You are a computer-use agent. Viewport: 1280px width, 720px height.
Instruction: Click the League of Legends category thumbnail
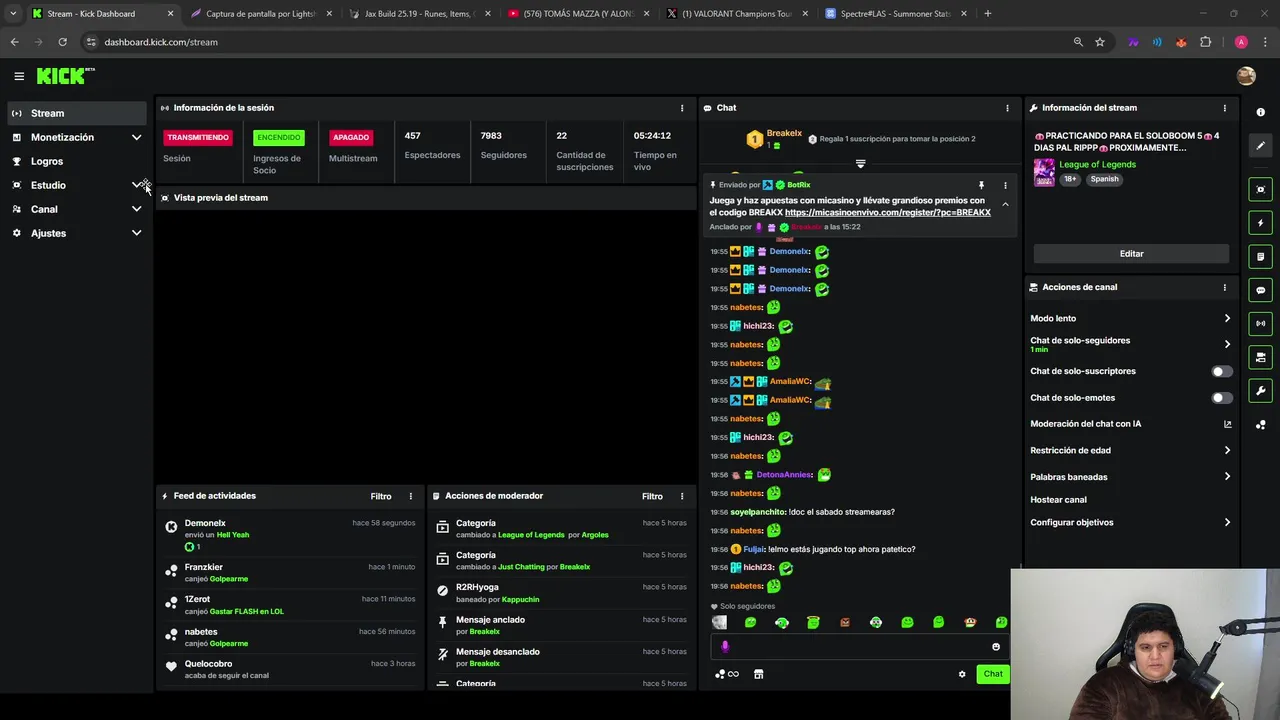pos(1044,172)
